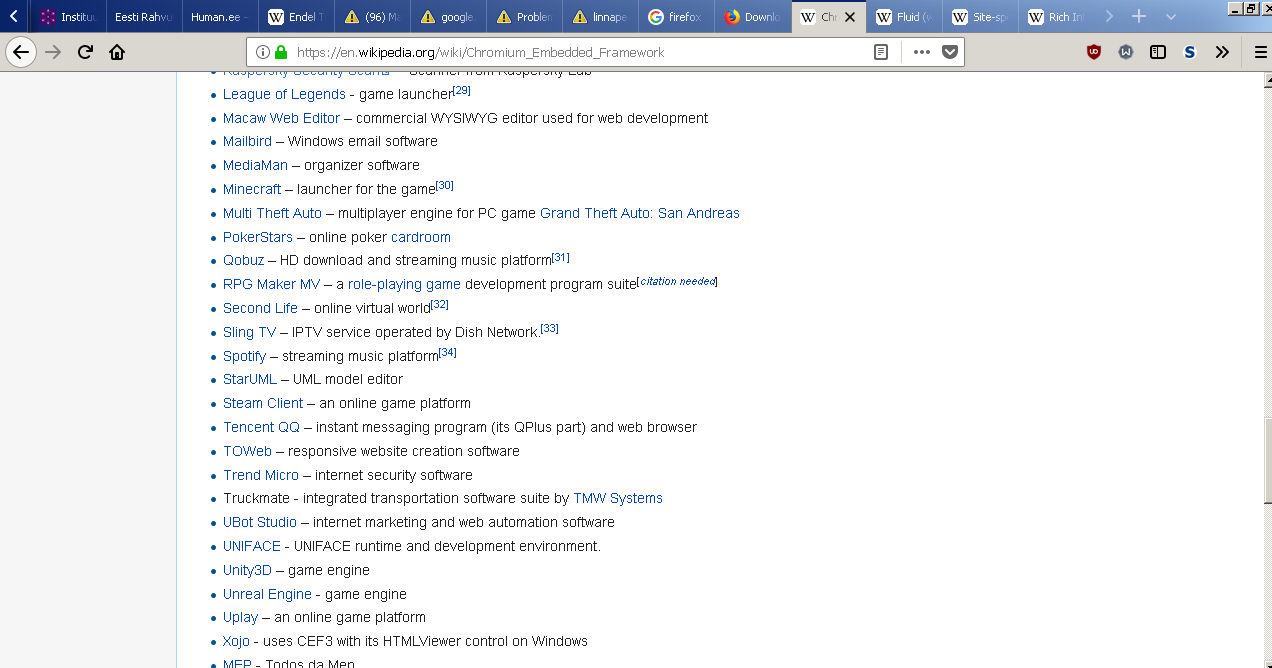Click the blue S extension icon
Image resolution: width=1272 pixels, height=668 pixels.
point(1190,52)
